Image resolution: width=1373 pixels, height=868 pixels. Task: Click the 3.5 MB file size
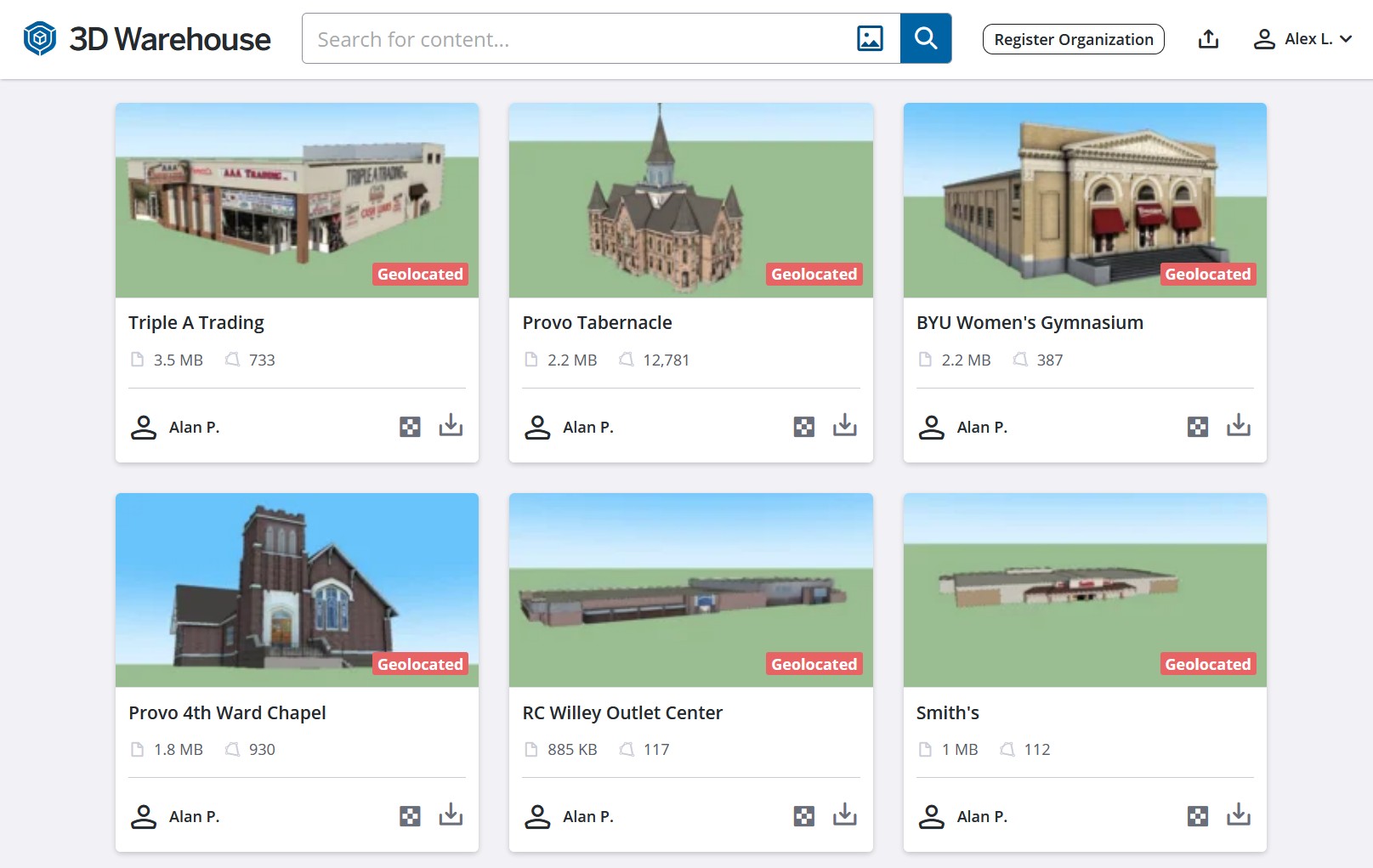[179, 360]
